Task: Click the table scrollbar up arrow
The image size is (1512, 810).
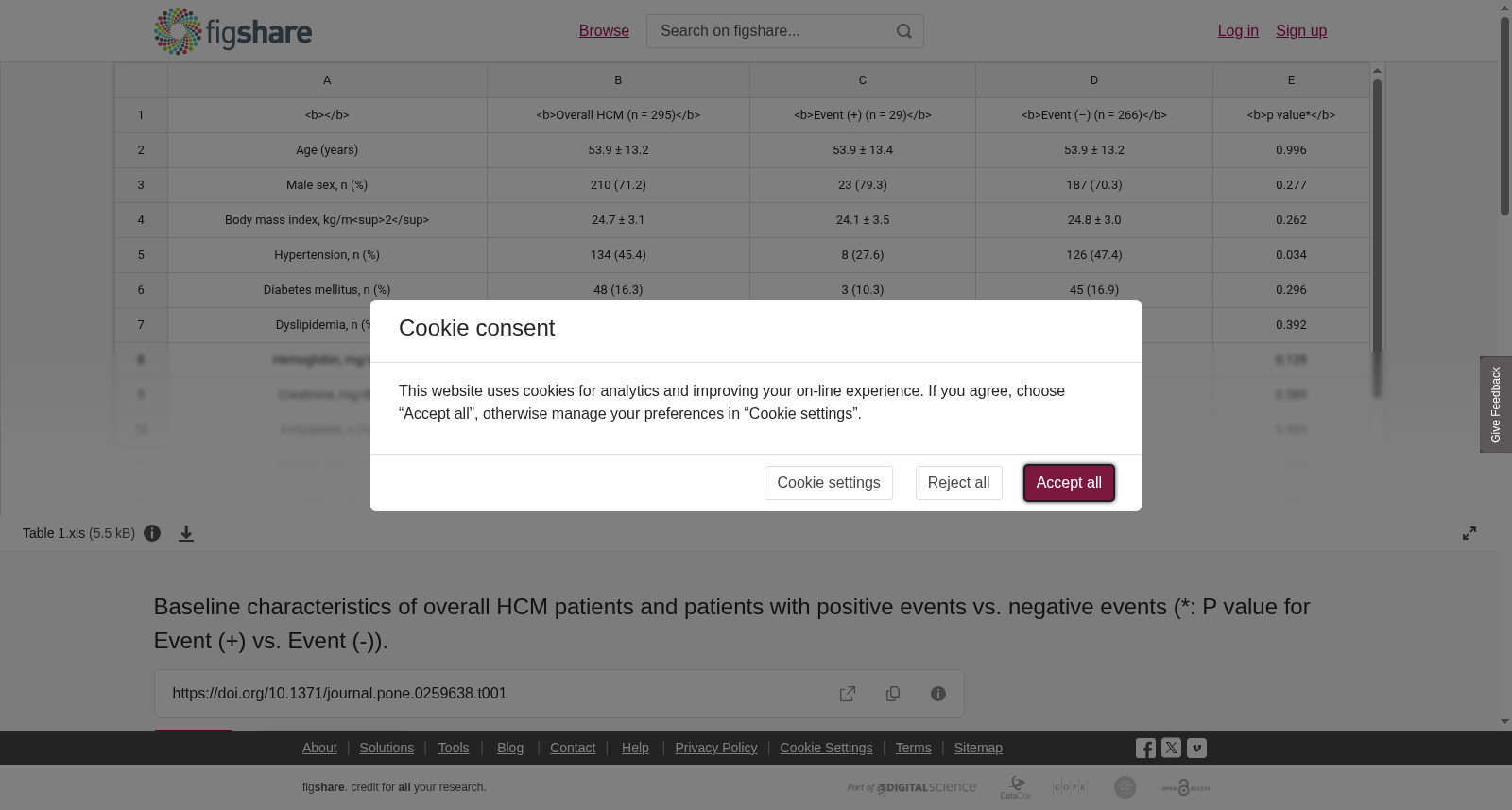Action: [x=1378, y=71]
